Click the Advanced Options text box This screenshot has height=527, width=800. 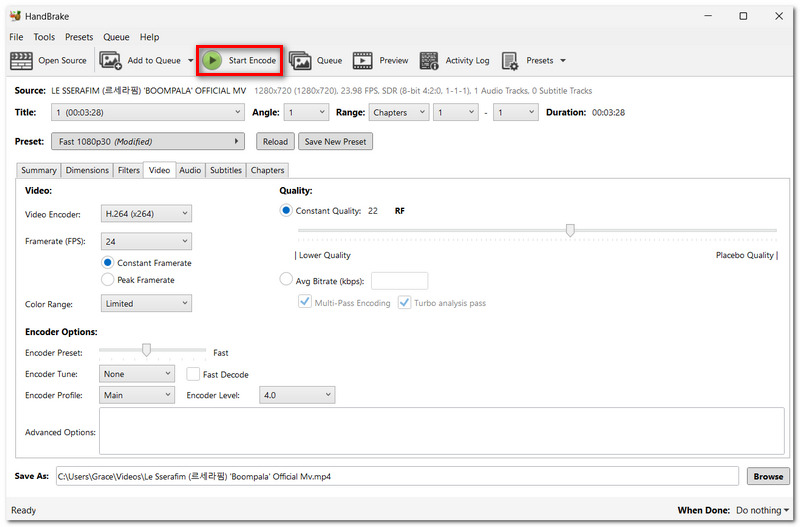[441, 431]
